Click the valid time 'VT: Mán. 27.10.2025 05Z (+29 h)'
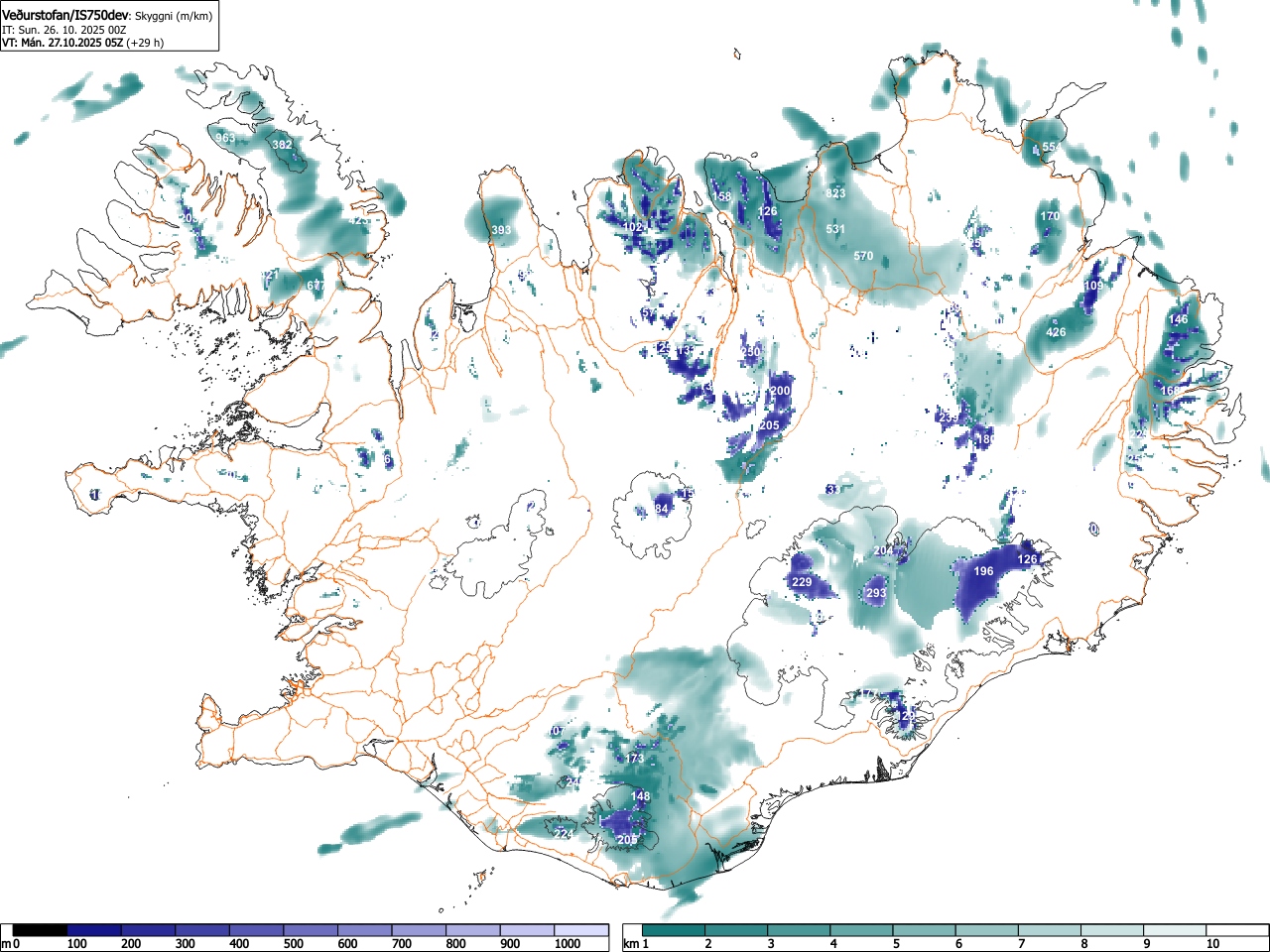Image resolution: width=1270 pixels, height=952 pixels. (x=82, y=43)
